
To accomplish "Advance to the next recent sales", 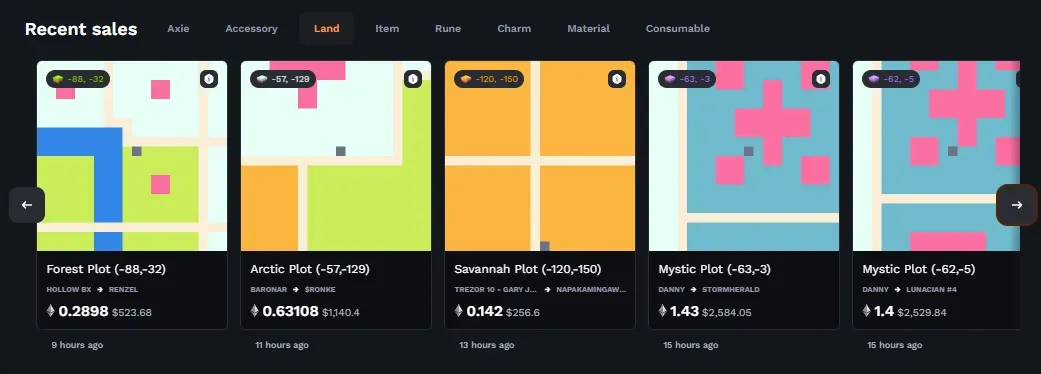I will pyautogui.click(x=1016, y=205).
